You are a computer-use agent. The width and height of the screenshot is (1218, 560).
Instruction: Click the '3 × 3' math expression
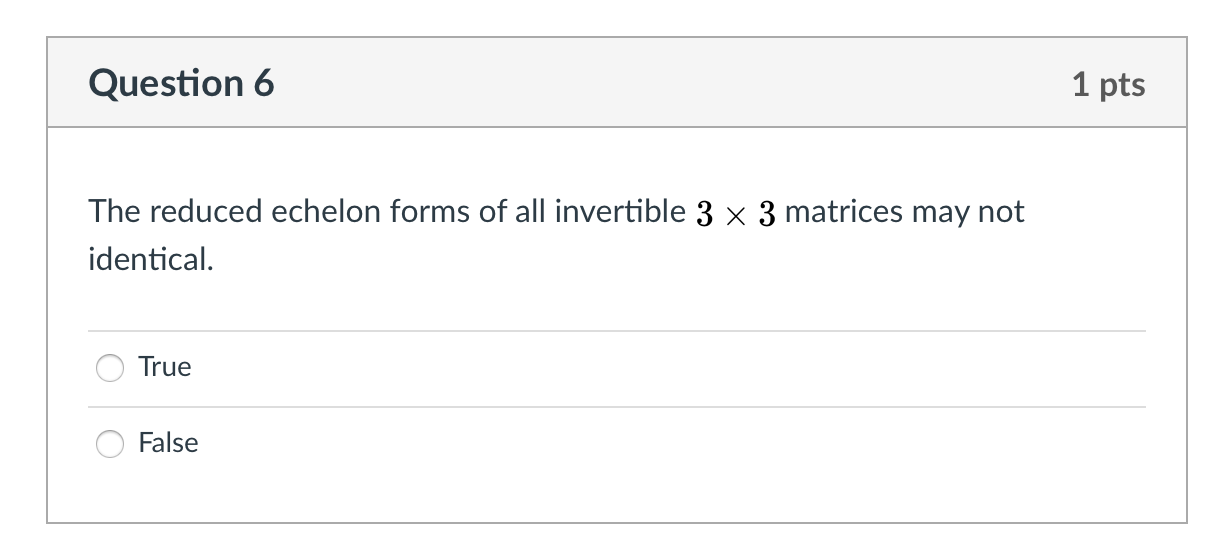point(735,213)
